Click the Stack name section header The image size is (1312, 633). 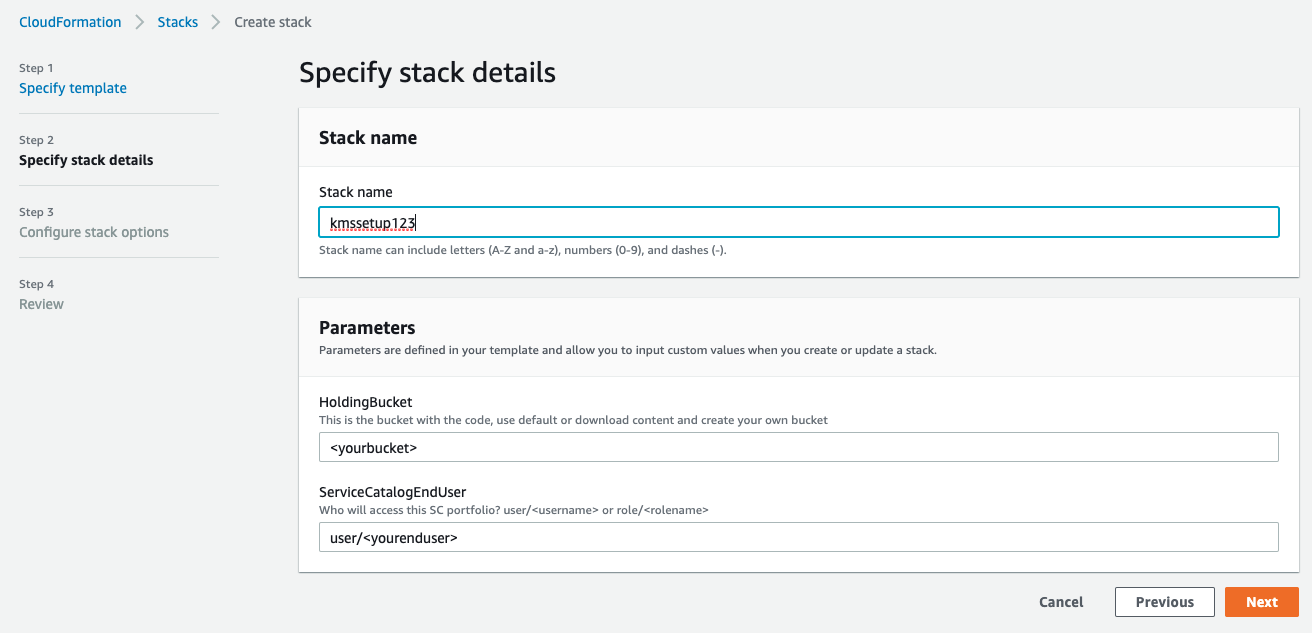pos(367,137)
